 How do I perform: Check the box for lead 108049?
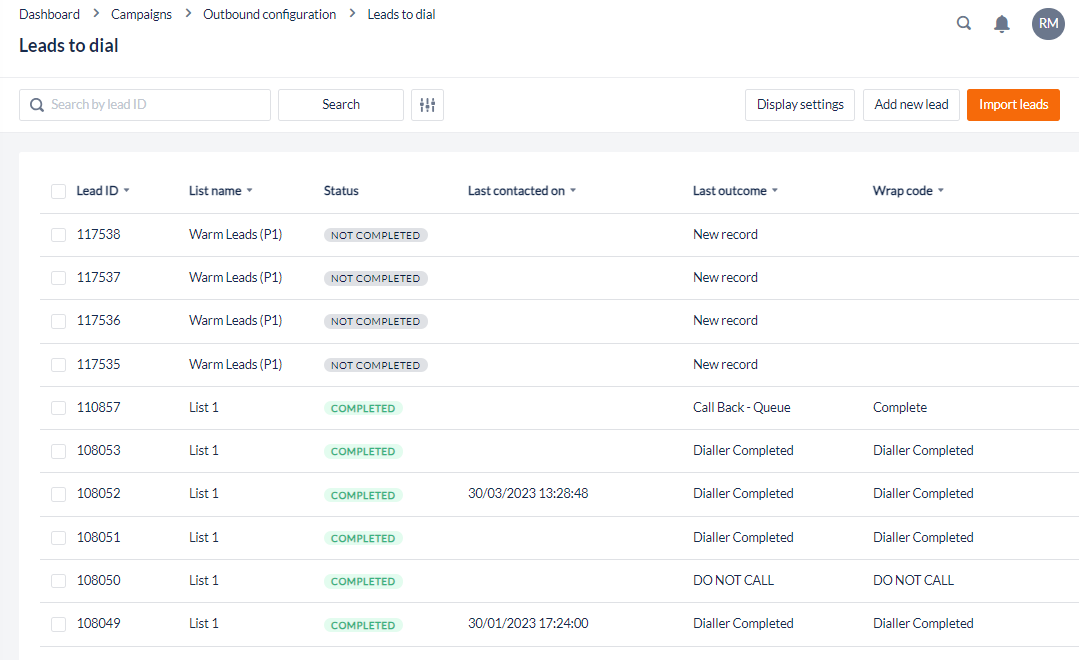(58, 624)
